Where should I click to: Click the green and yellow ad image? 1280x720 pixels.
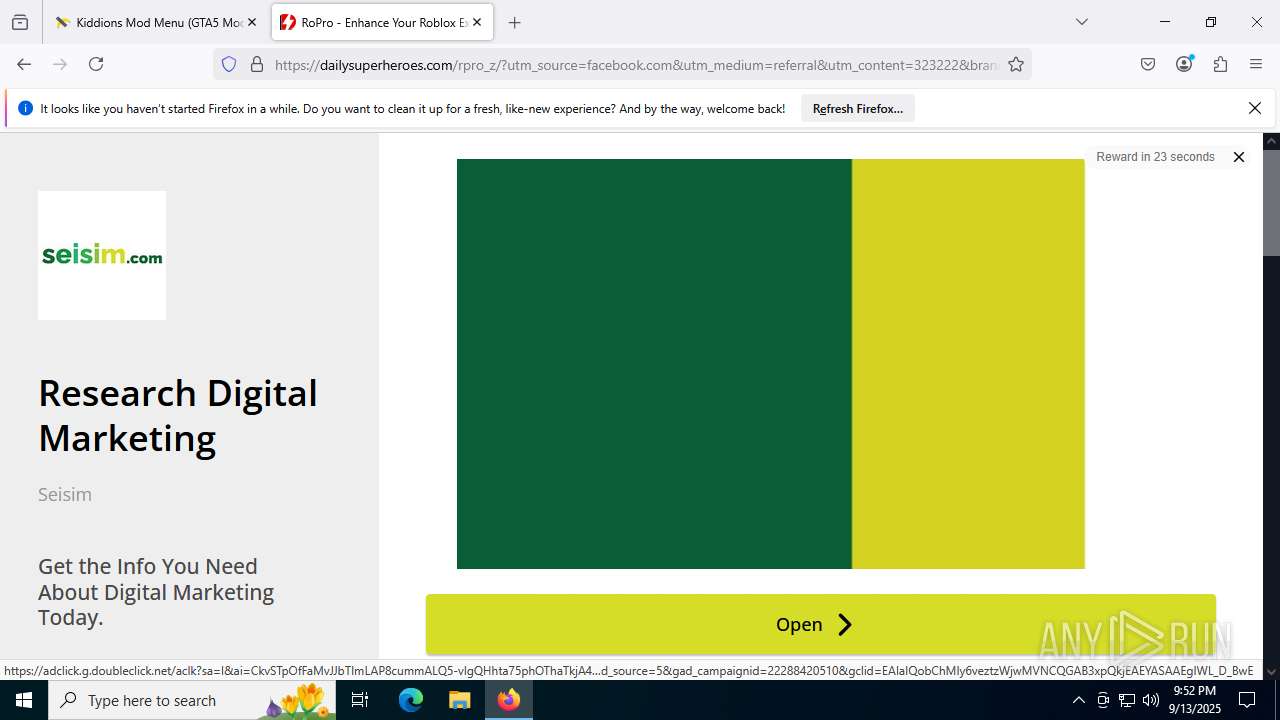pos(770,364)
